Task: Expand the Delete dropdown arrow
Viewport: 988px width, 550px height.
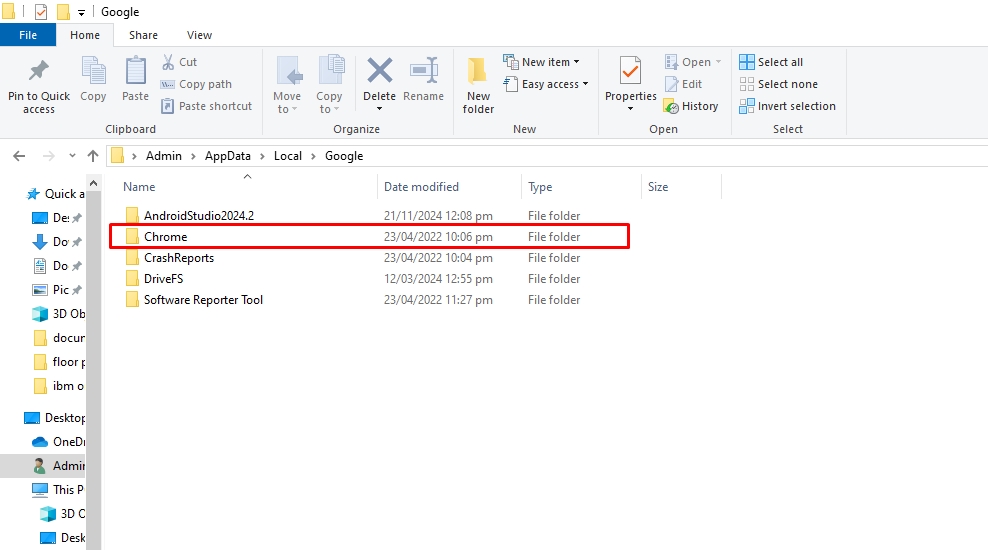Action: (x=379, y=109)
